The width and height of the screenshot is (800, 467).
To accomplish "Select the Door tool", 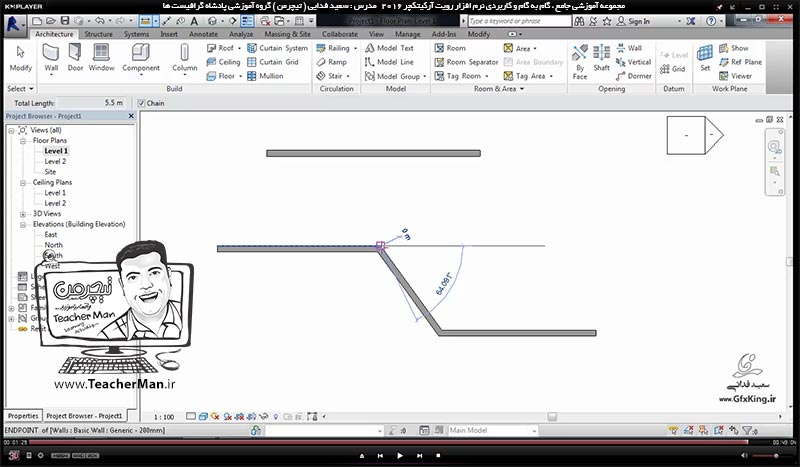I will point(75,58).
